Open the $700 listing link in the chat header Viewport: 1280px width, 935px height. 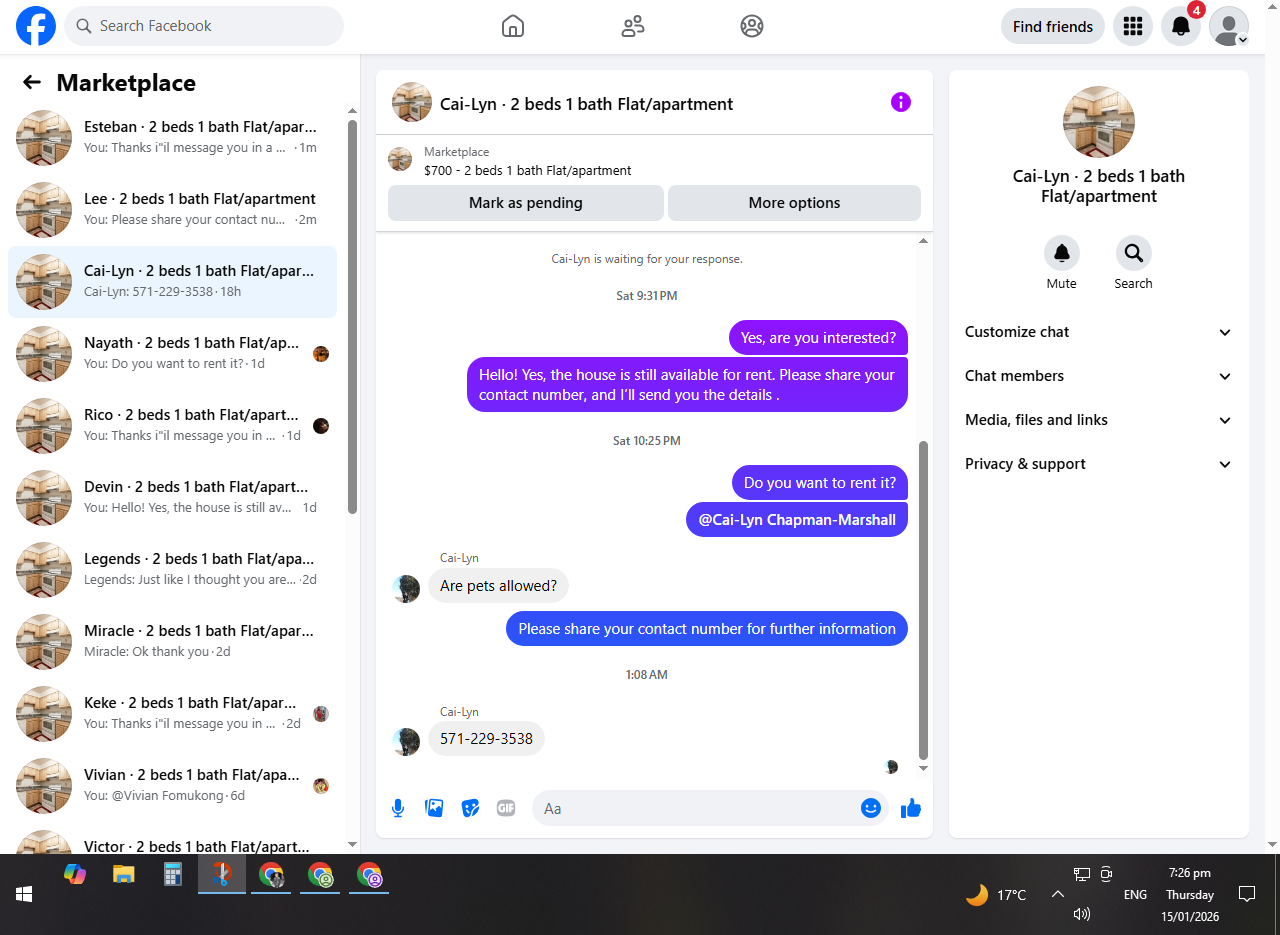click(x=528, y=170)
